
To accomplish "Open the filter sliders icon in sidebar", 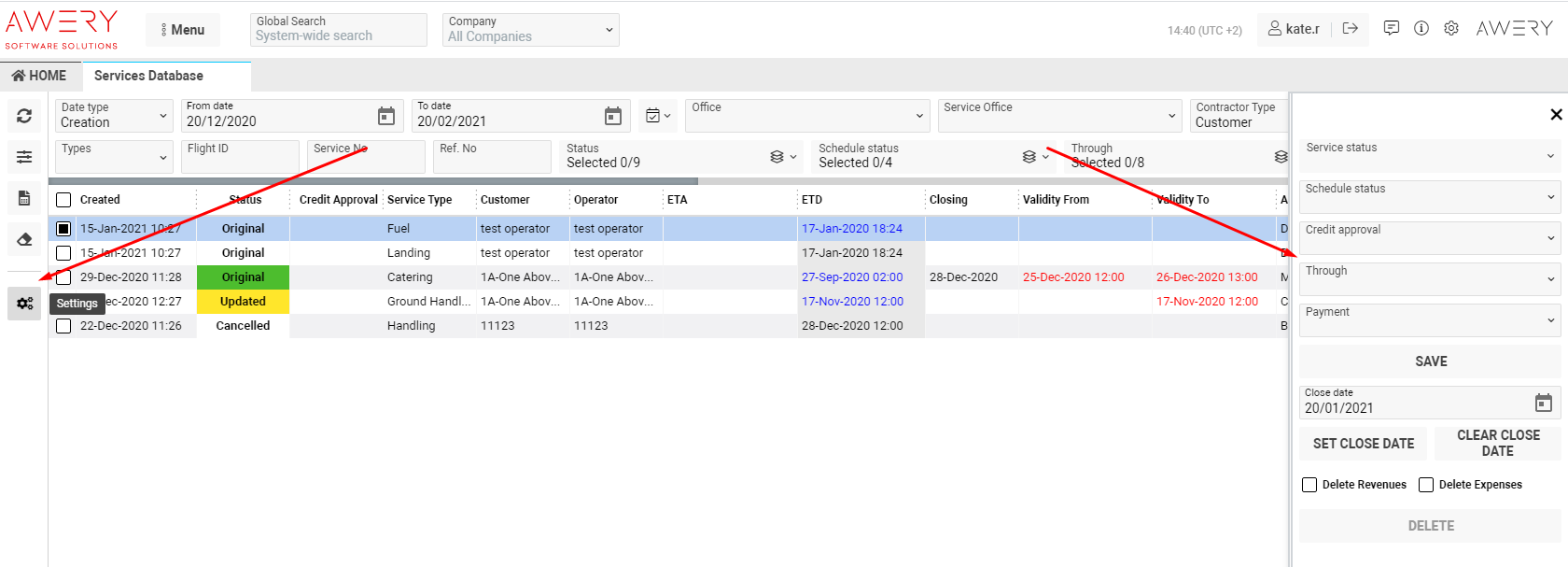I will [24, 157].
